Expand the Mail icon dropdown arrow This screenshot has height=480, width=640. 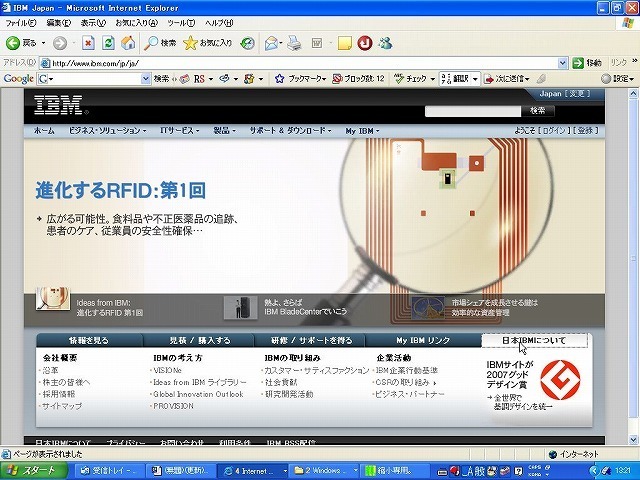click(281, 43)
